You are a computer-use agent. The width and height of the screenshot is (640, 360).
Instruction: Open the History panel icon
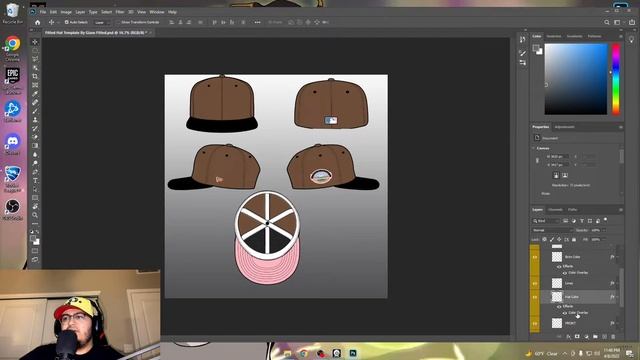tap(522, 39)
